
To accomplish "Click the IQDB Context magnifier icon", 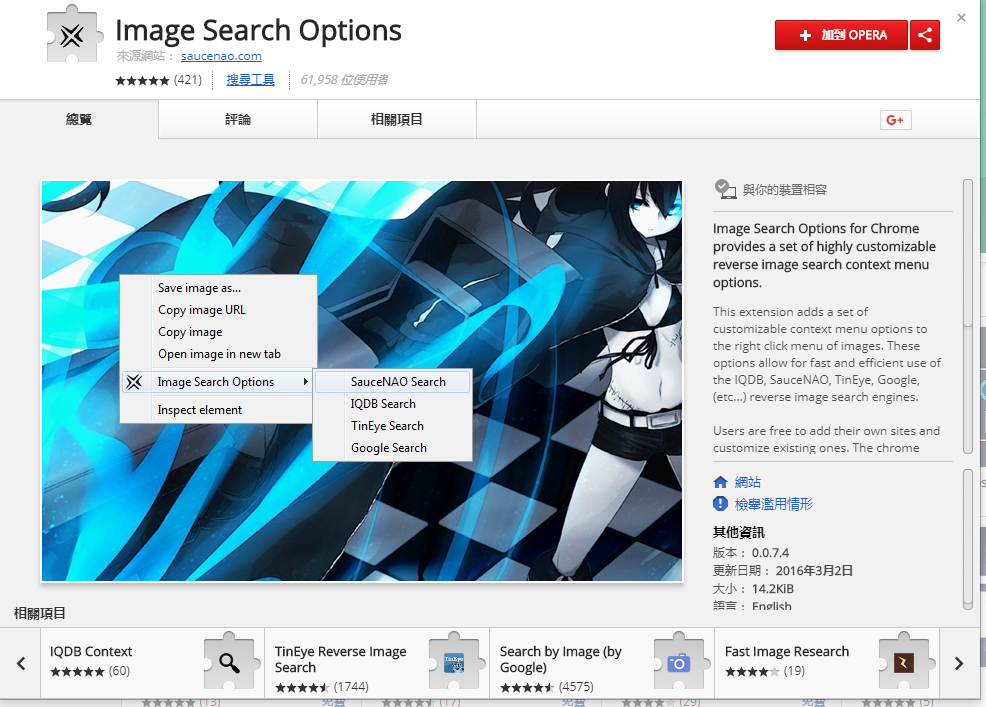I will pos(230,662).
